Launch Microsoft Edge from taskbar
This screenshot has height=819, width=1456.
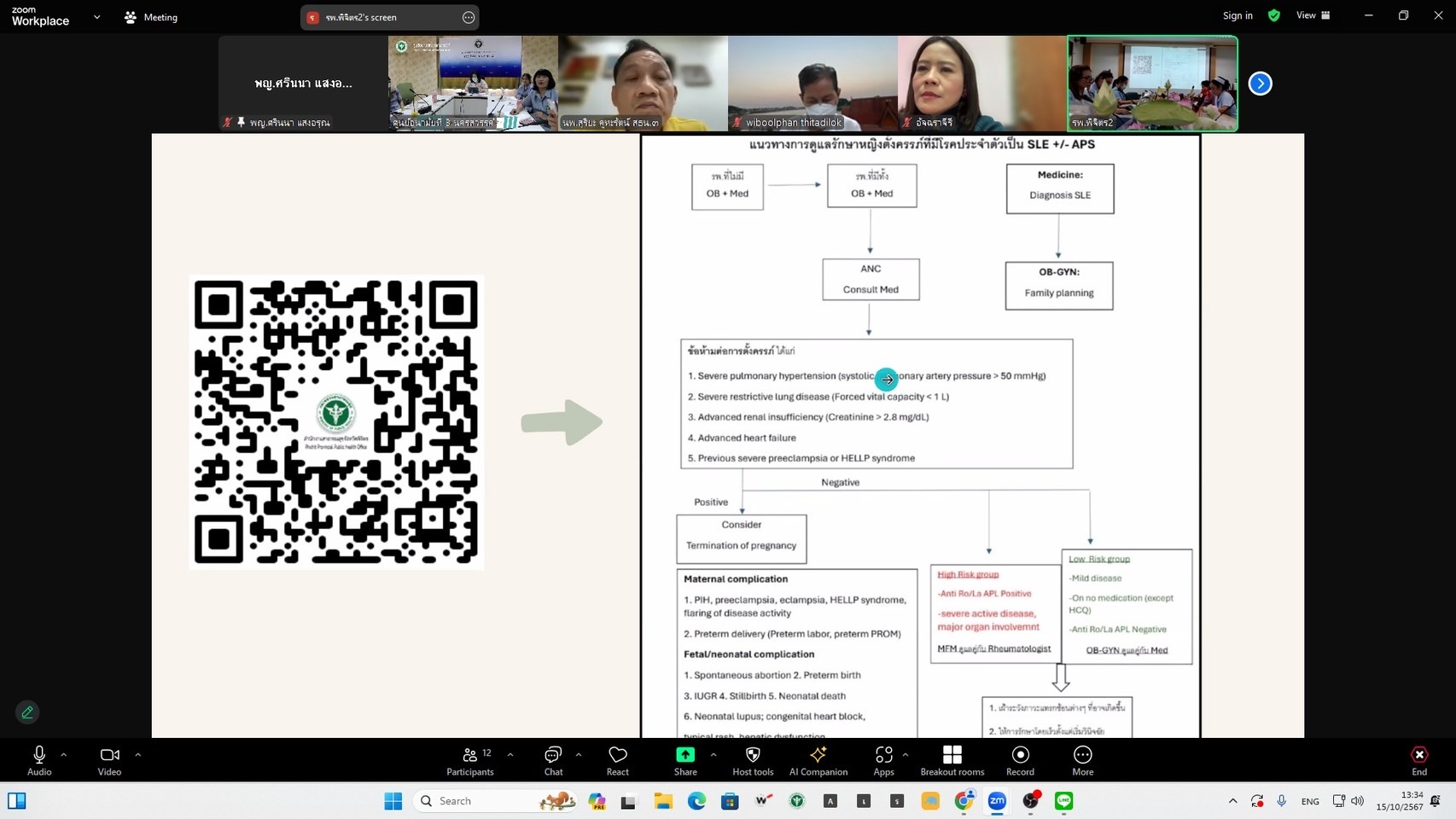click(696, 801)
